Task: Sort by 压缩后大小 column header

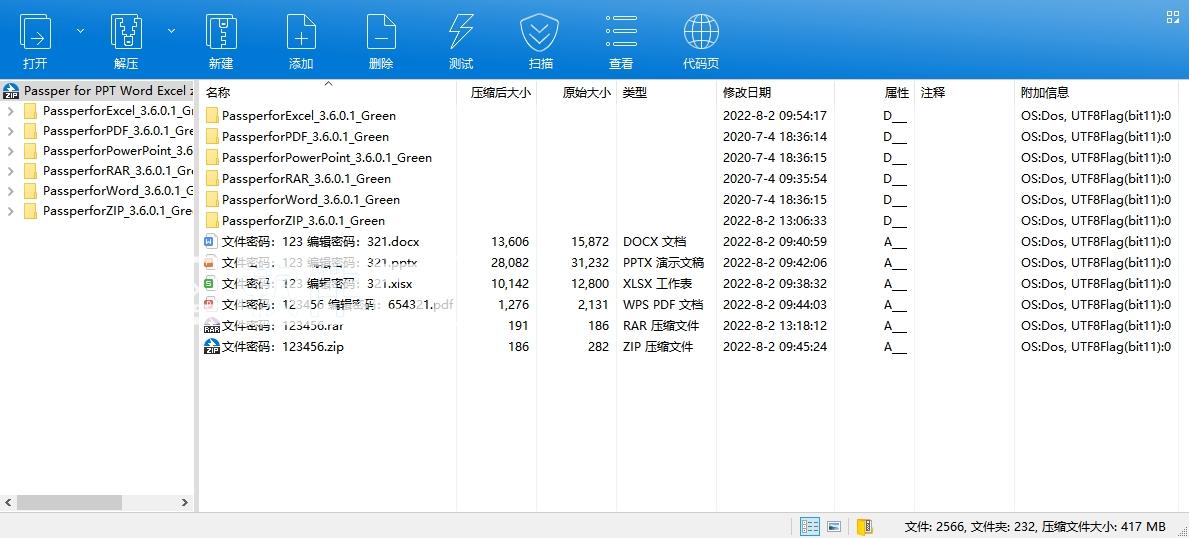Action: tap(500, 92)
